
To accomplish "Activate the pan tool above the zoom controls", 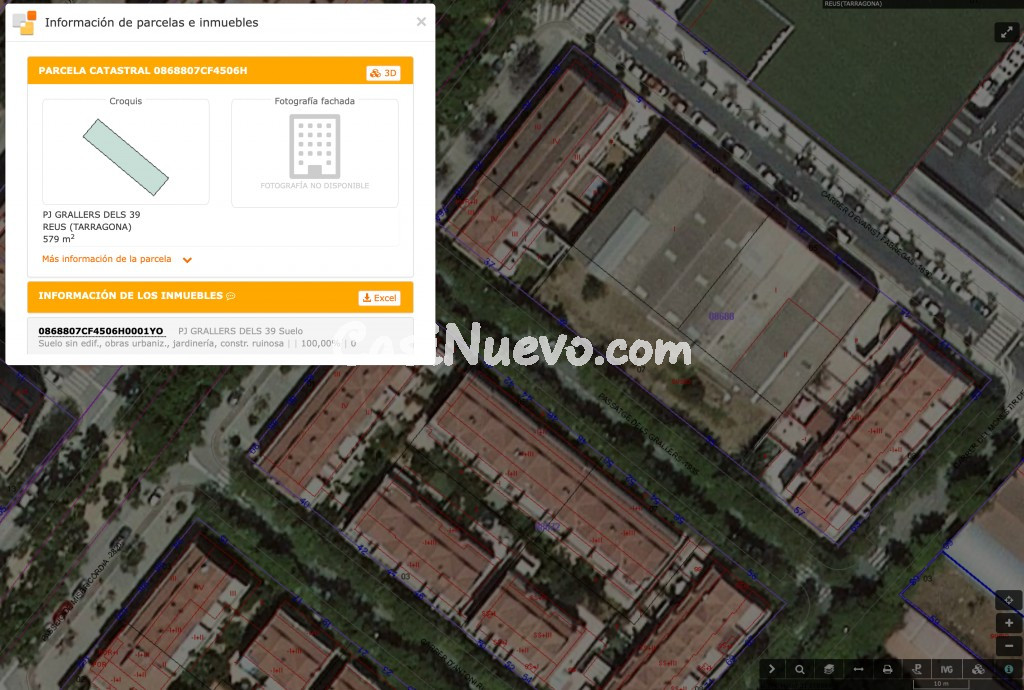I will pyautogui.click(x=1008, y=600).
